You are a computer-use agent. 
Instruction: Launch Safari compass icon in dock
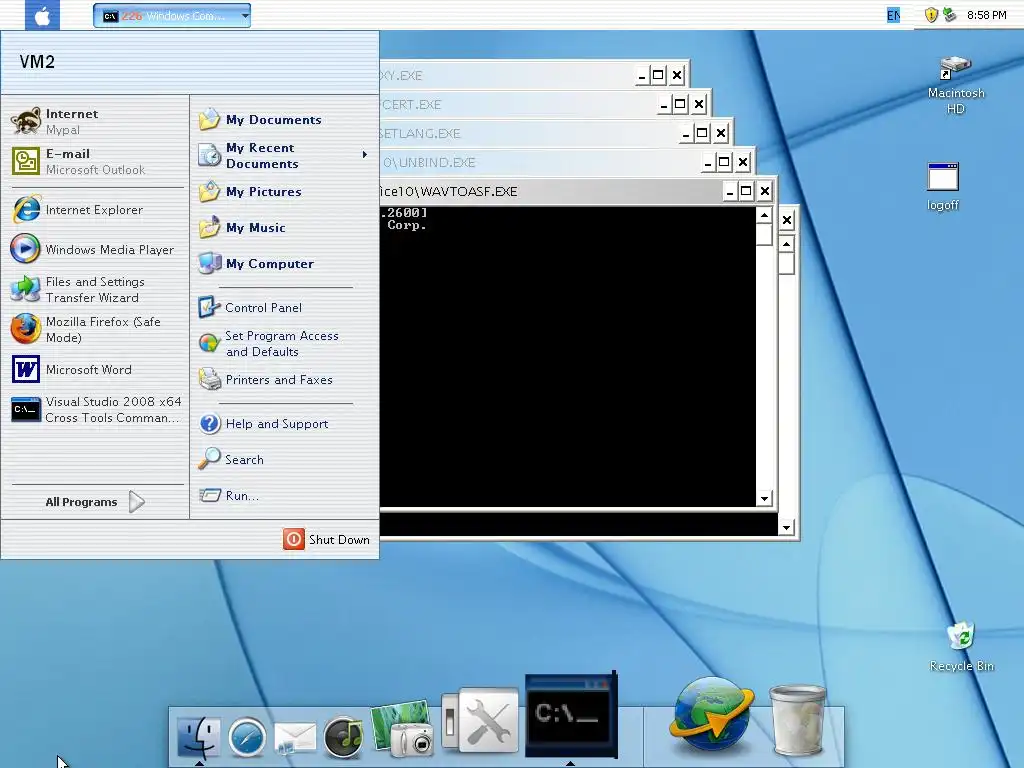247,737
